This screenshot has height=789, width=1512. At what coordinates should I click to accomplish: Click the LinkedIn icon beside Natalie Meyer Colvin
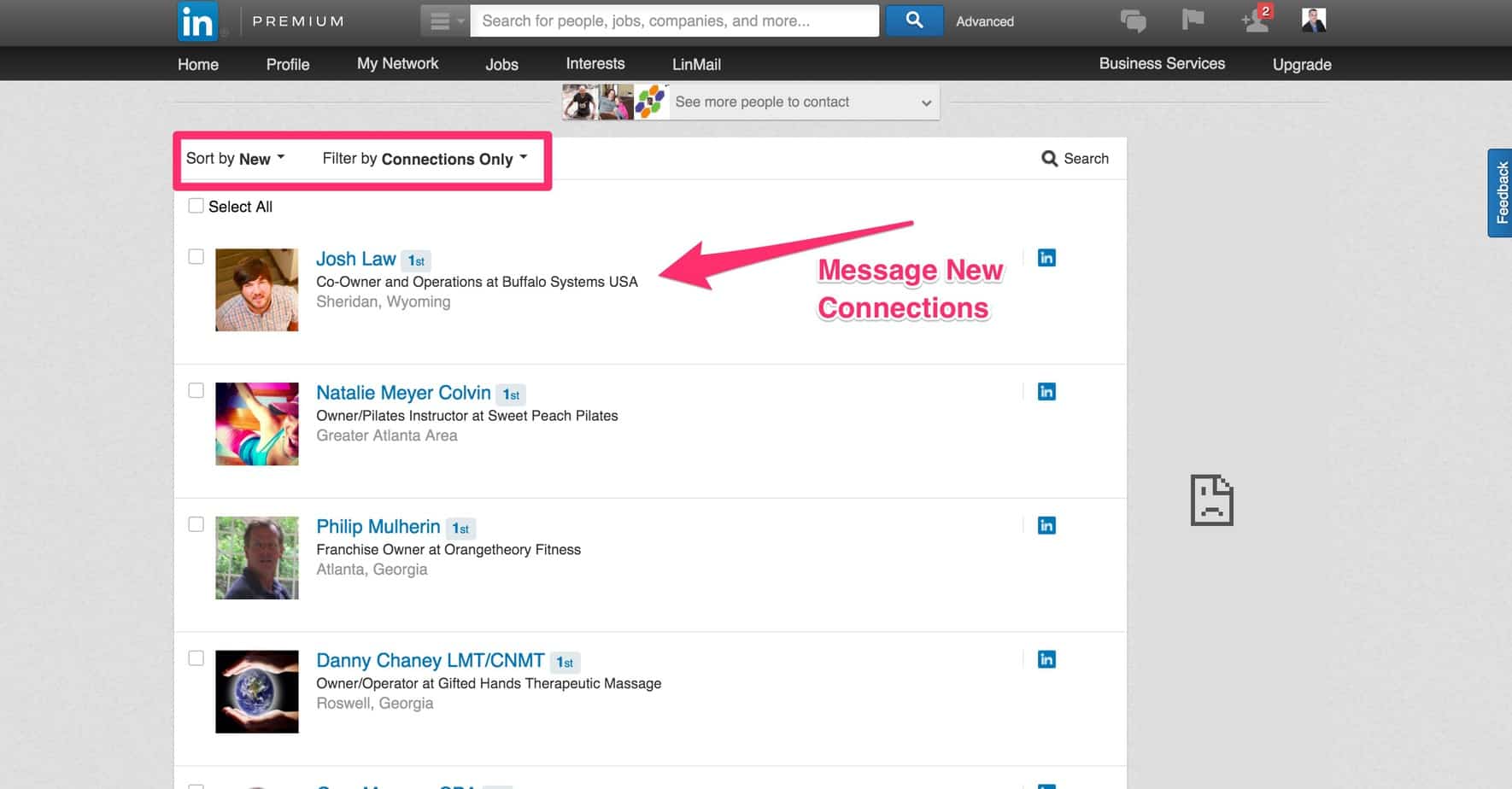pyautogui.click(x=1046, y=392)
